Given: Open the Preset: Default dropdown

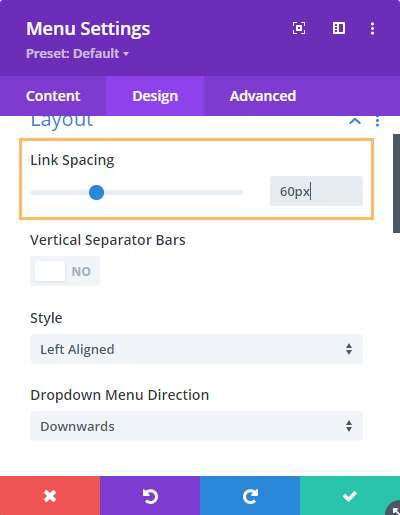Looking at the screenshot, I should [x=77, y=53].
